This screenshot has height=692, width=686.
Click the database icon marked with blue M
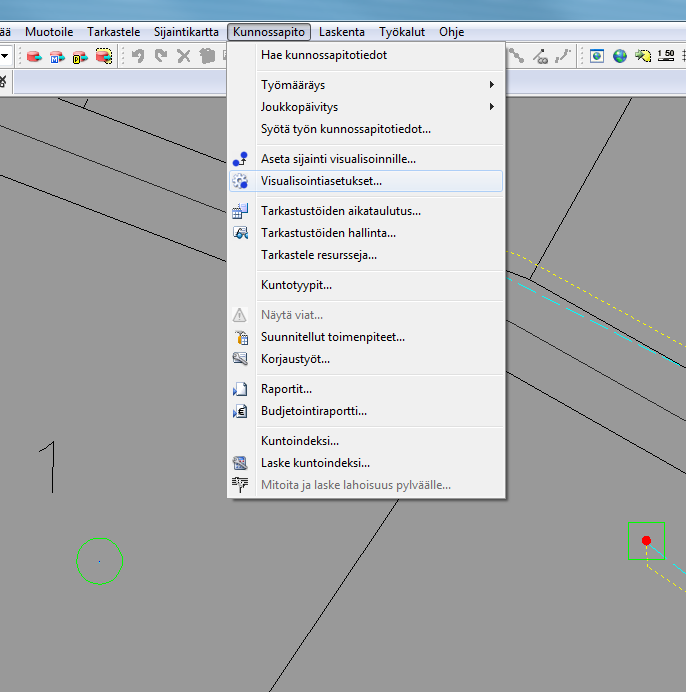[57, 56]
